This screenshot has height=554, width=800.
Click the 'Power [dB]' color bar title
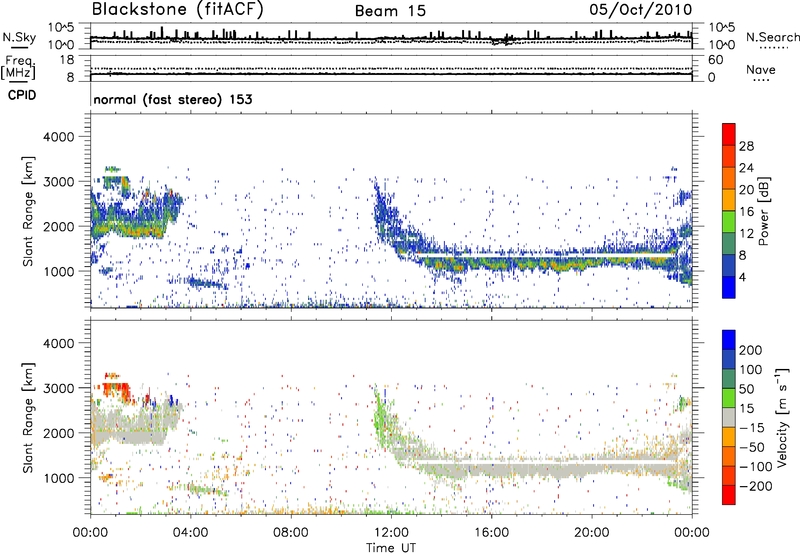point(763,211)
